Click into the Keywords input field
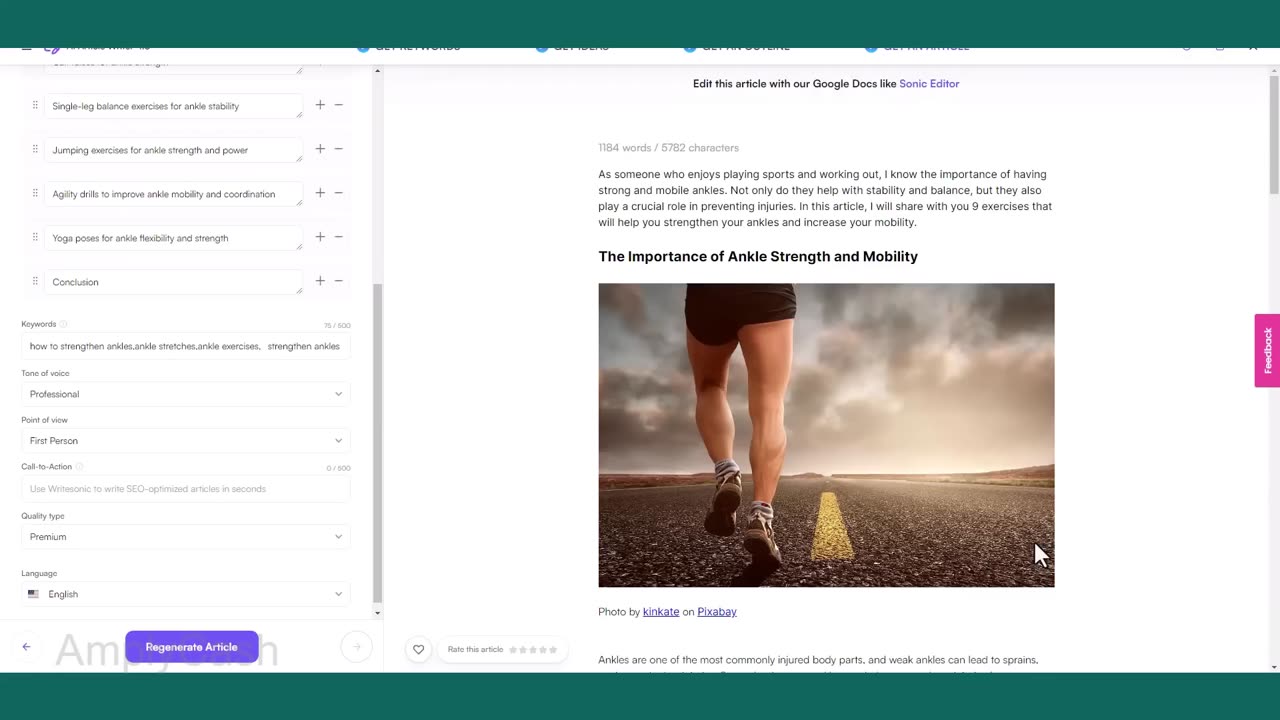Image resolution: width=1280 pixels, height=720 pixels. click(186, 346)
